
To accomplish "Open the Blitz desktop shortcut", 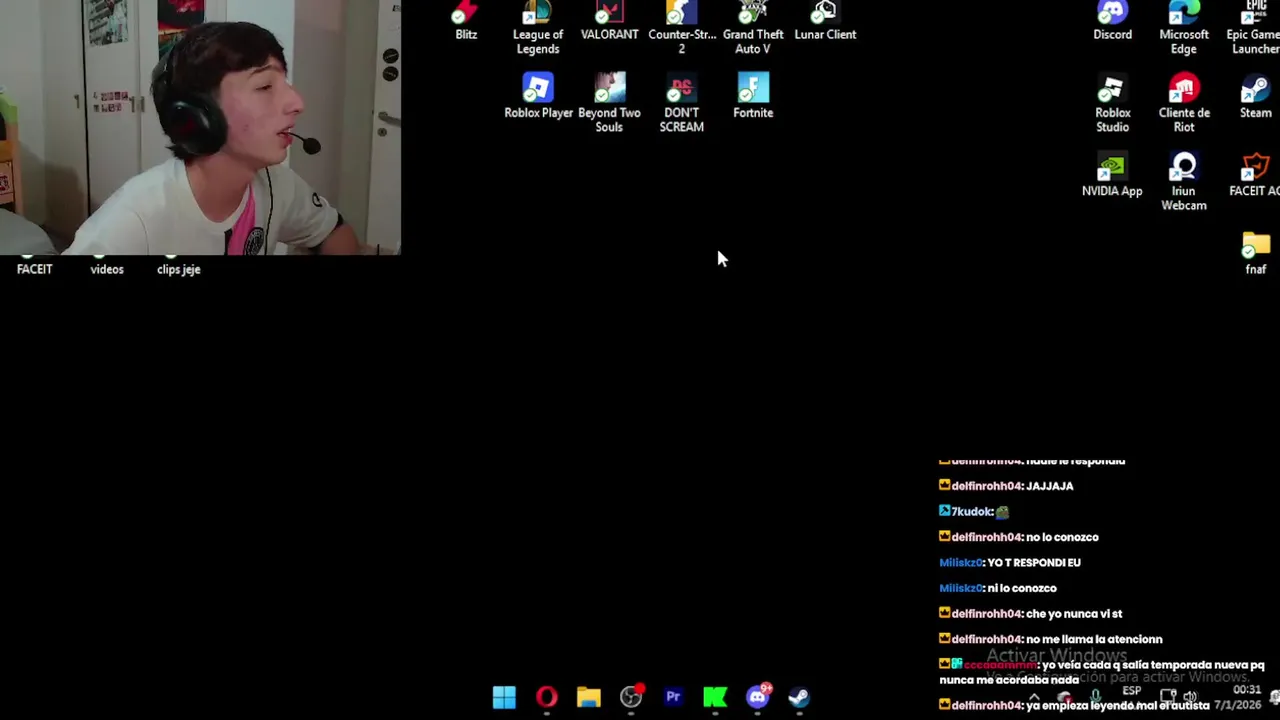I will coord(466,20).
